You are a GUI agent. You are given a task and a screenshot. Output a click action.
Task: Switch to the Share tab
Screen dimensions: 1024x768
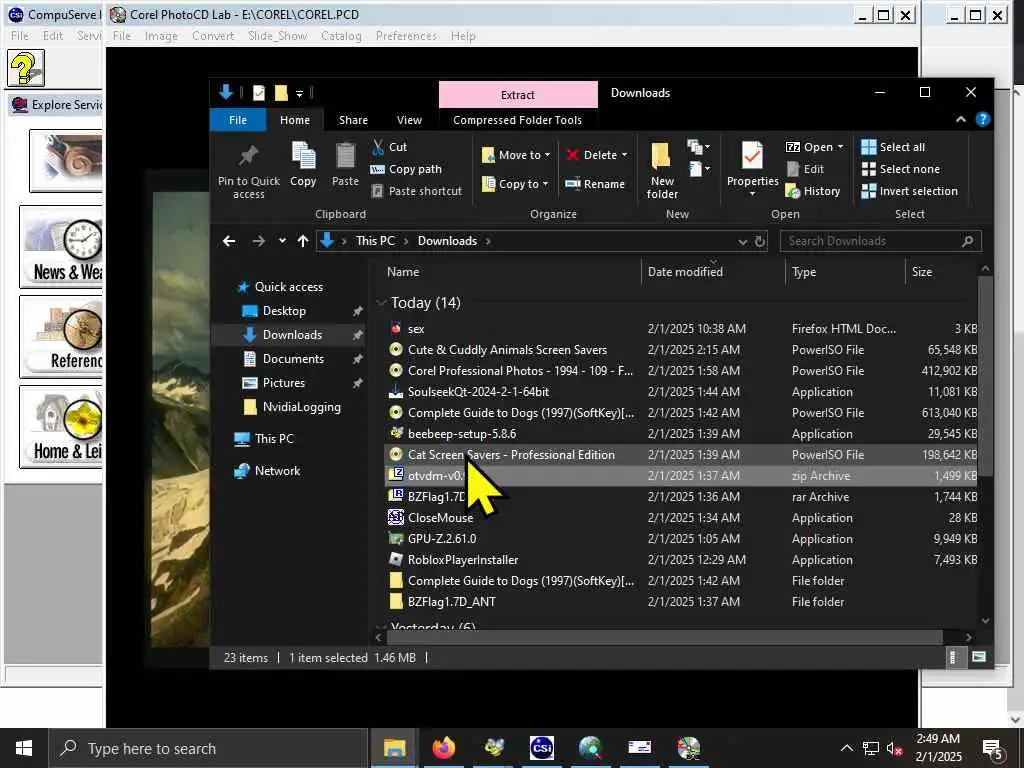(353, 120)
